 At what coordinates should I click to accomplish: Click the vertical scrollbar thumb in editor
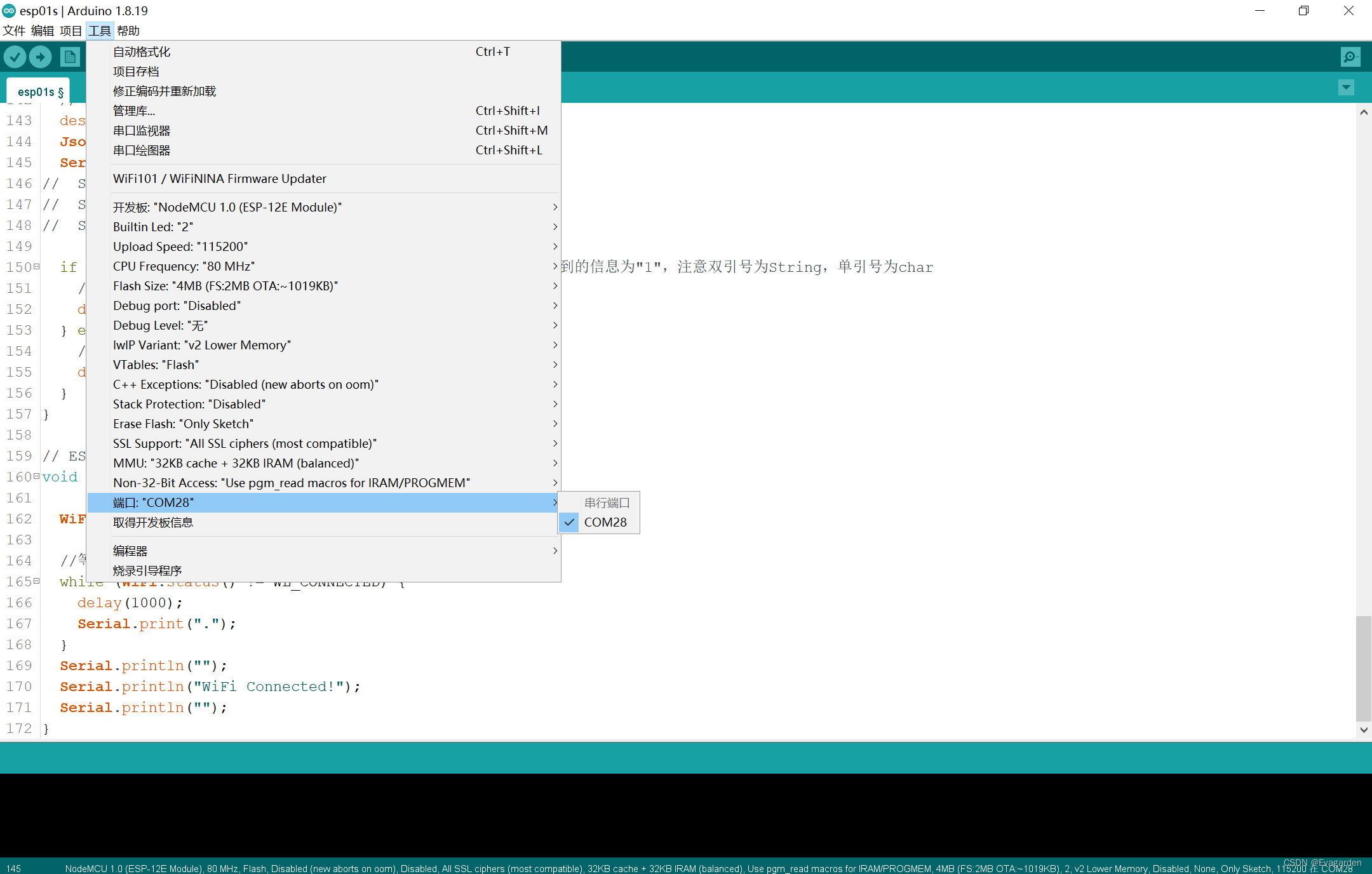(1364, 667)
